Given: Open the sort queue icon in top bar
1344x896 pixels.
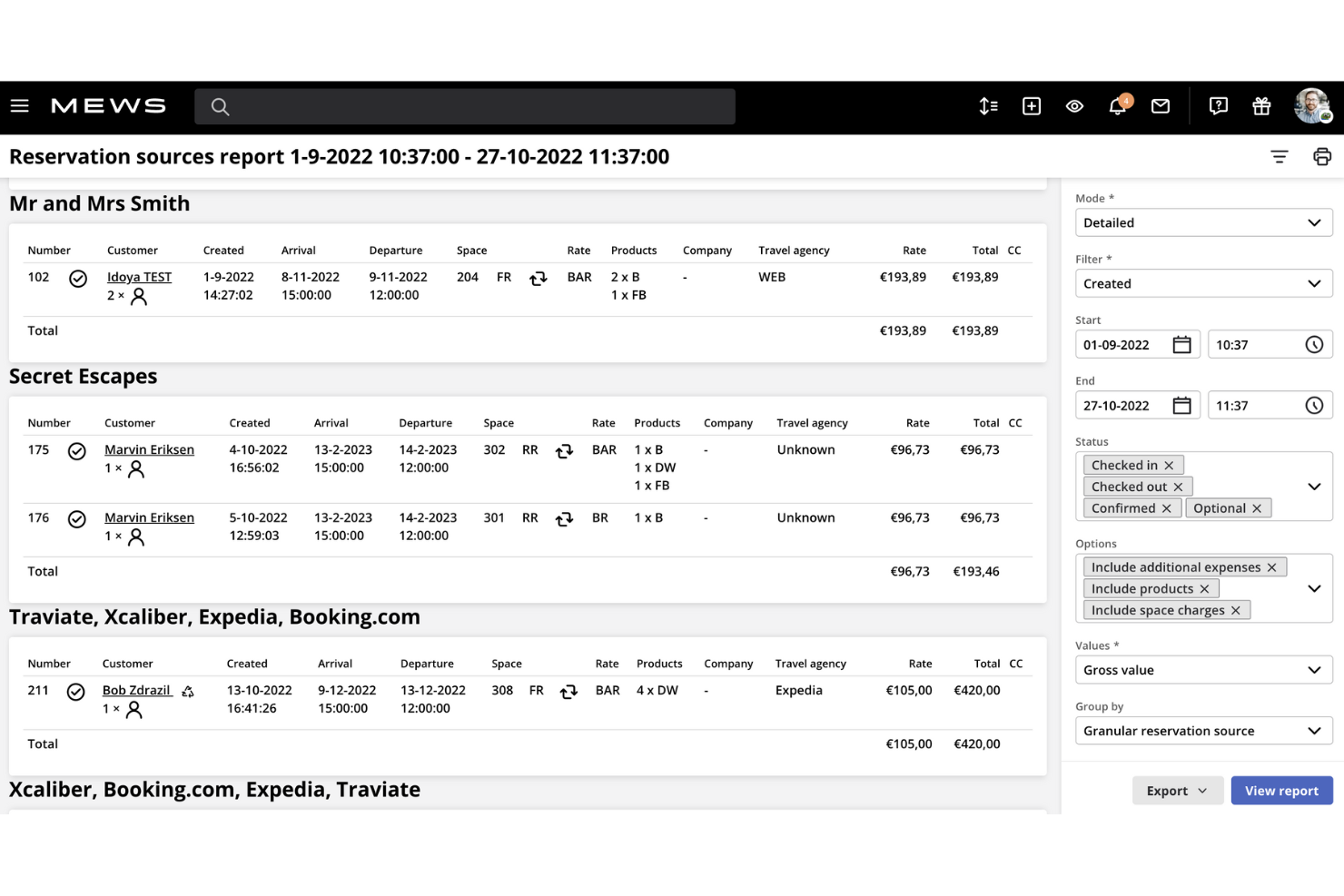Looking at the screenshot, I should [x=989, y=106].
